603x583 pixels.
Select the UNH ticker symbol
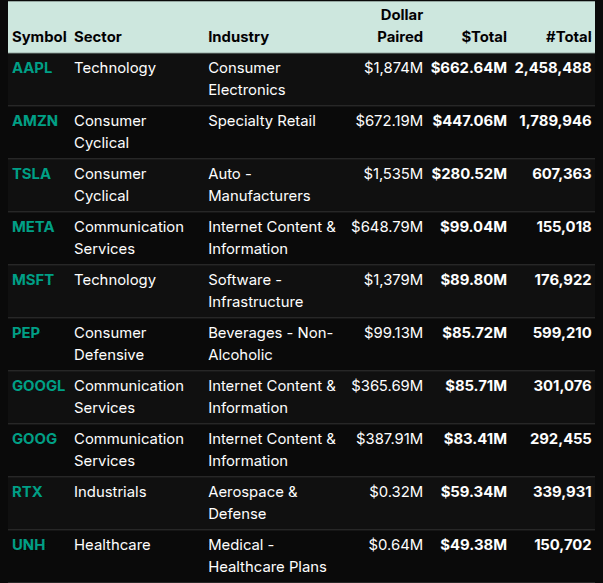pyautogui.click(x=28, y=545)
